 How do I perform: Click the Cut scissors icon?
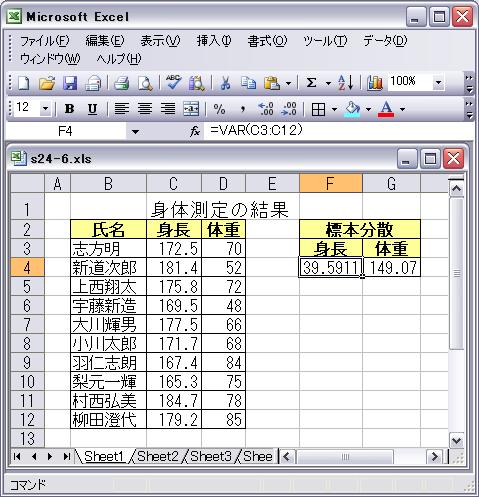pyautogui.click(x=226, y=83)
